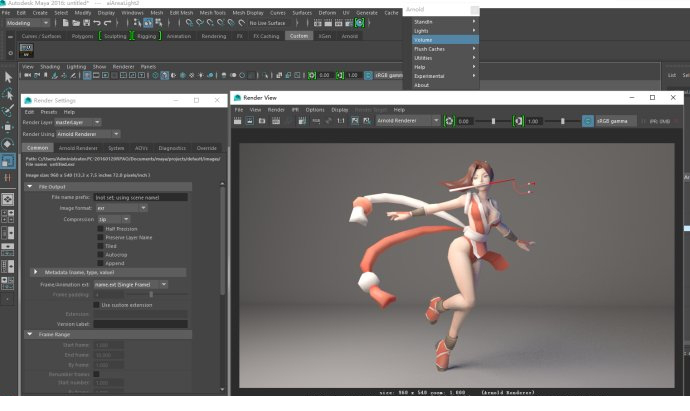Click the Open Scene folder icon
Image resolution: width=690 pixels, height=411 pixels.
coord(76,23)
